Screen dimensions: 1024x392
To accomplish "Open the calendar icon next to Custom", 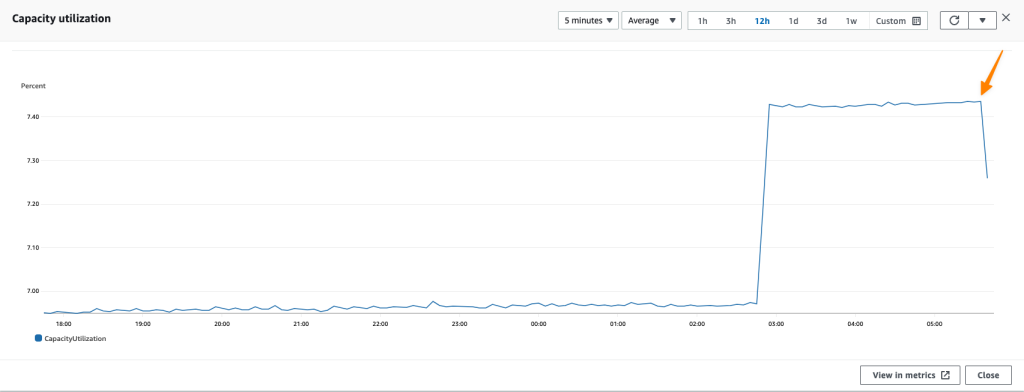I will pos(916,20).
